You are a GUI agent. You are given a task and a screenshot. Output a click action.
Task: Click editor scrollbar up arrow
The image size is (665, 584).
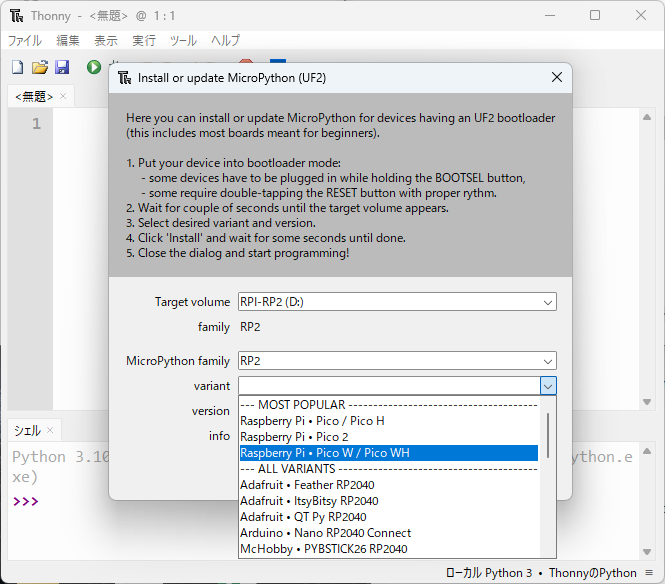(647, 117)
